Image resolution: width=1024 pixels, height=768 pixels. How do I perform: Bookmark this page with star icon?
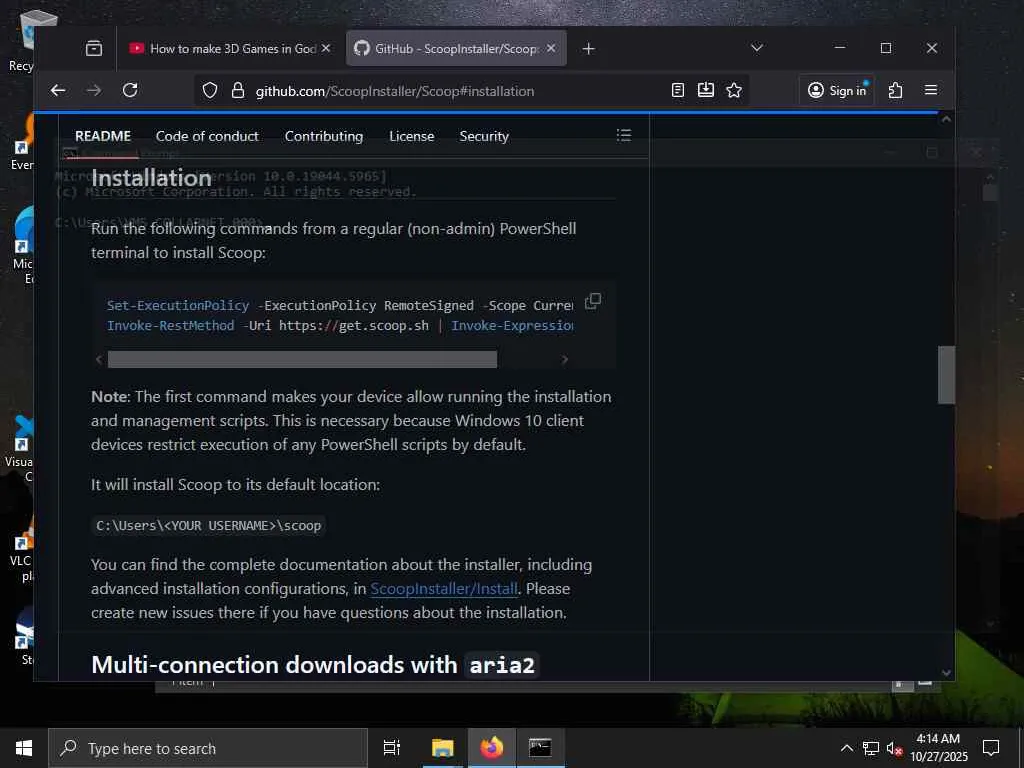coord(734,90)
